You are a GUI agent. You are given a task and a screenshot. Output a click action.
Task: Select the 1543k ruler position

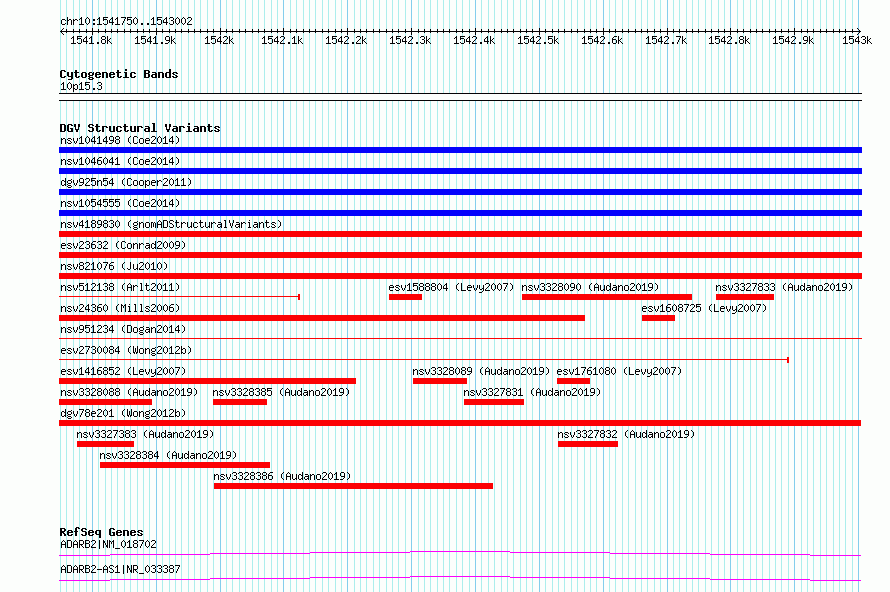tap(857, 40)
